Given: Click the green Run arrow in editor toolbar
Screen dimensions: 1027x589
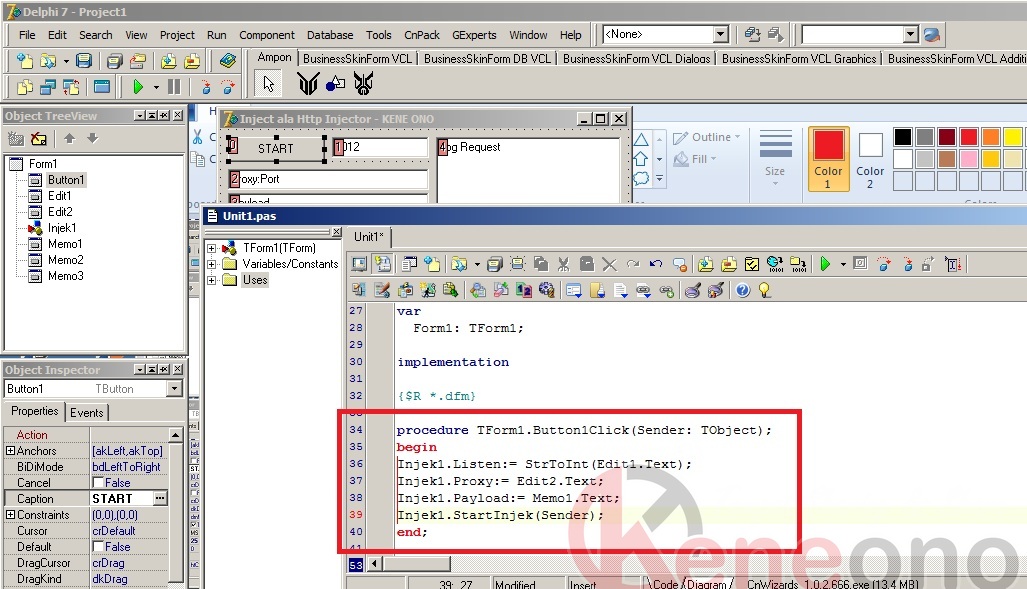Looking at the screenshot, I should point(825,264).
